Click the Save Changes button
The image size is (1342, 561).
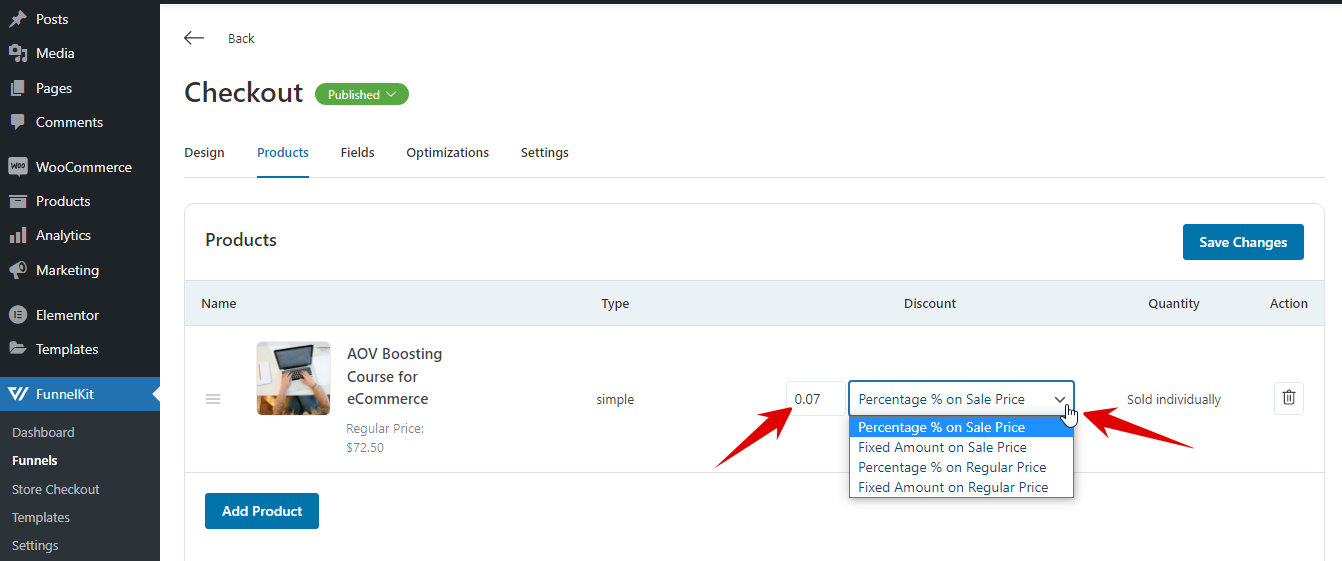click(1243, 242)
